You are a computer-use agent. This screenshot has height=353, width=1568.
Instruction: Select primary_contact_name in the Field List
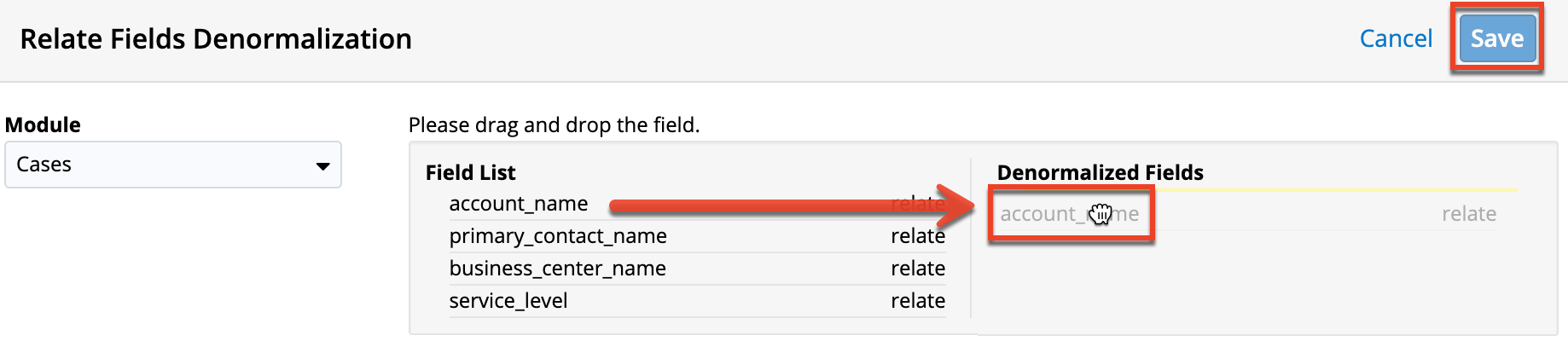coord(558,236)
